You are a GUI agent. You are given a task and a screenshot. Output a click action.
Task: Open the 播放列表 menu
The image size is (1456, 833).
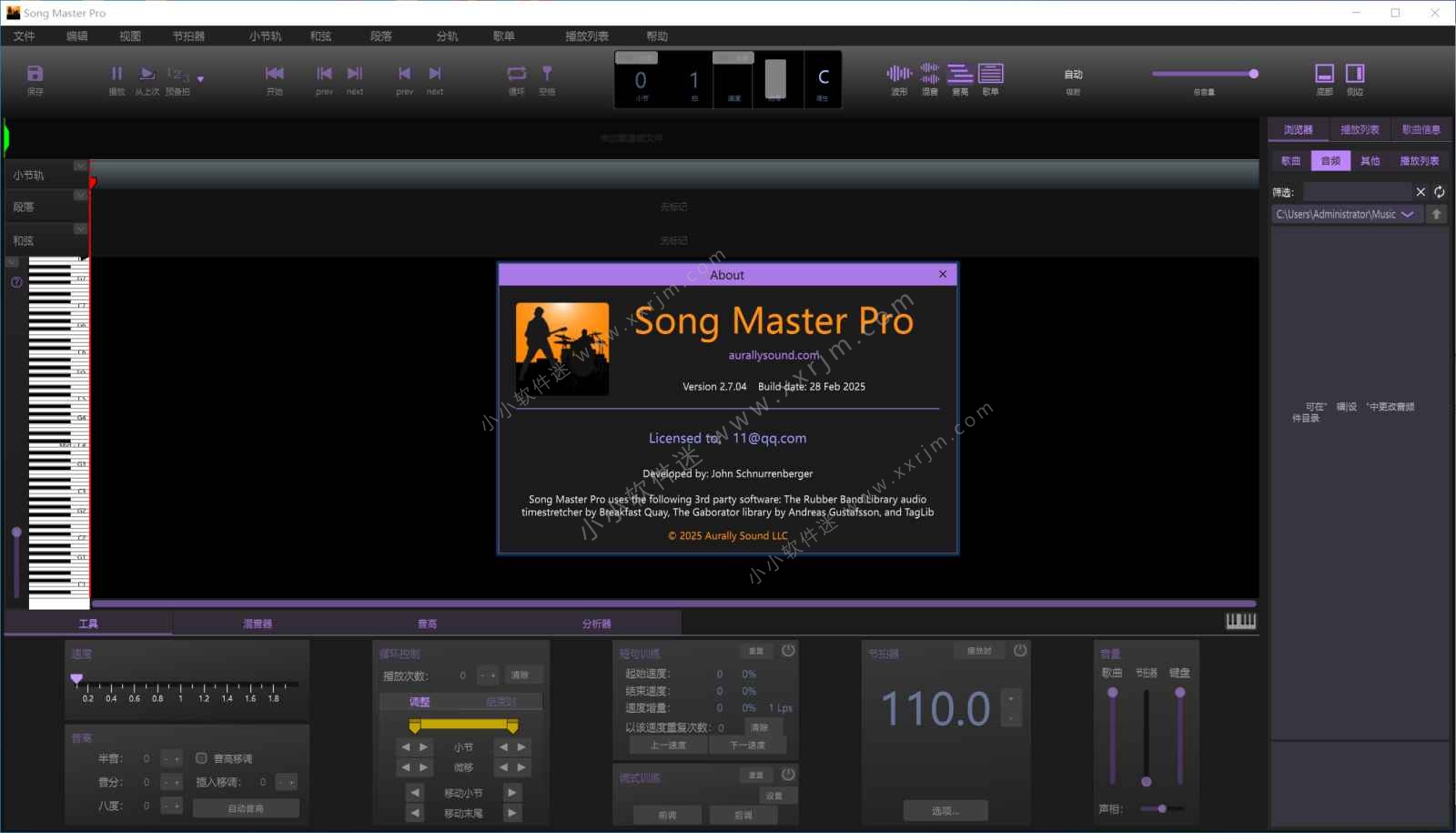587,36
